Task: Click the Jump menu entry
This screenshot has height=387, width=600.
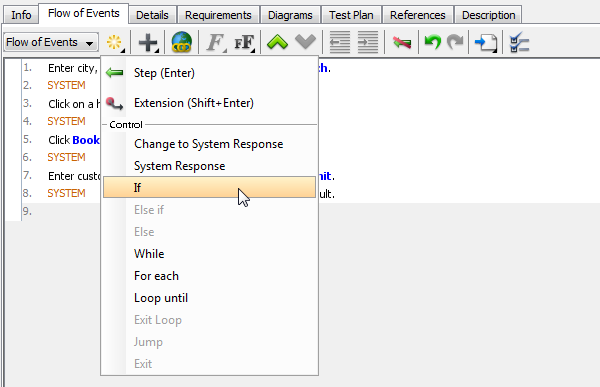Action: click(x=209, y=342)
